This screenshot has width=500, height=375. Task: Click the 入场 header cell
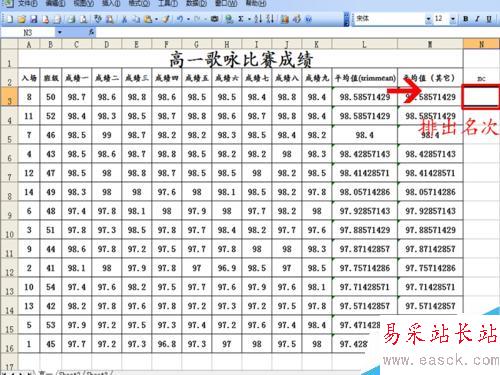[29, 78]
